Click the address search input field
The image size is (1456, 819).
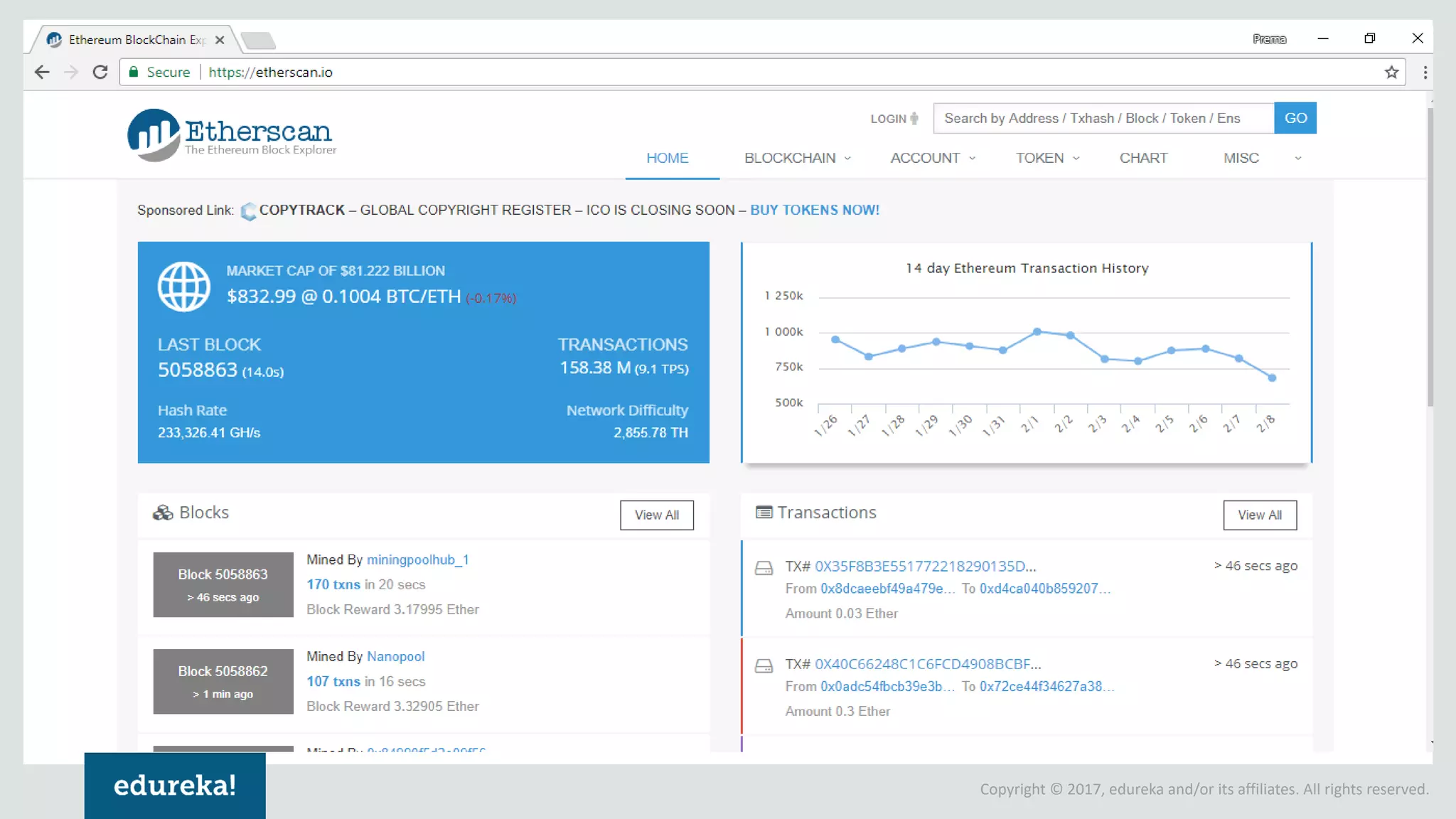(1103, 118)
